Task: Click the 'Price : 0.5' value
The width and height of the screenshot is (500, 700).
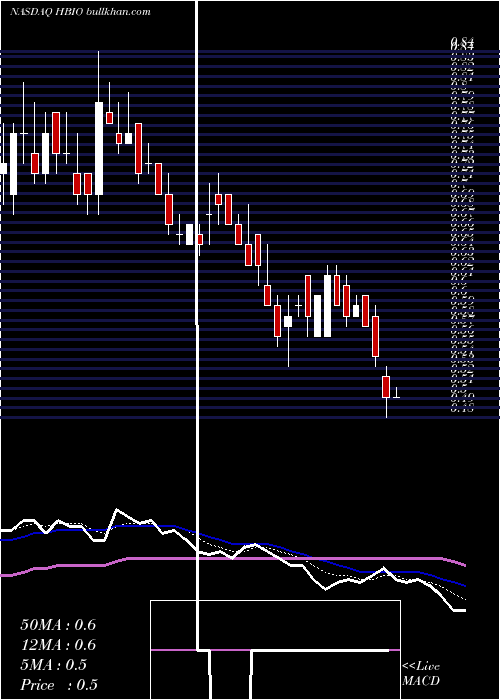Action: (x=59, y=685)
